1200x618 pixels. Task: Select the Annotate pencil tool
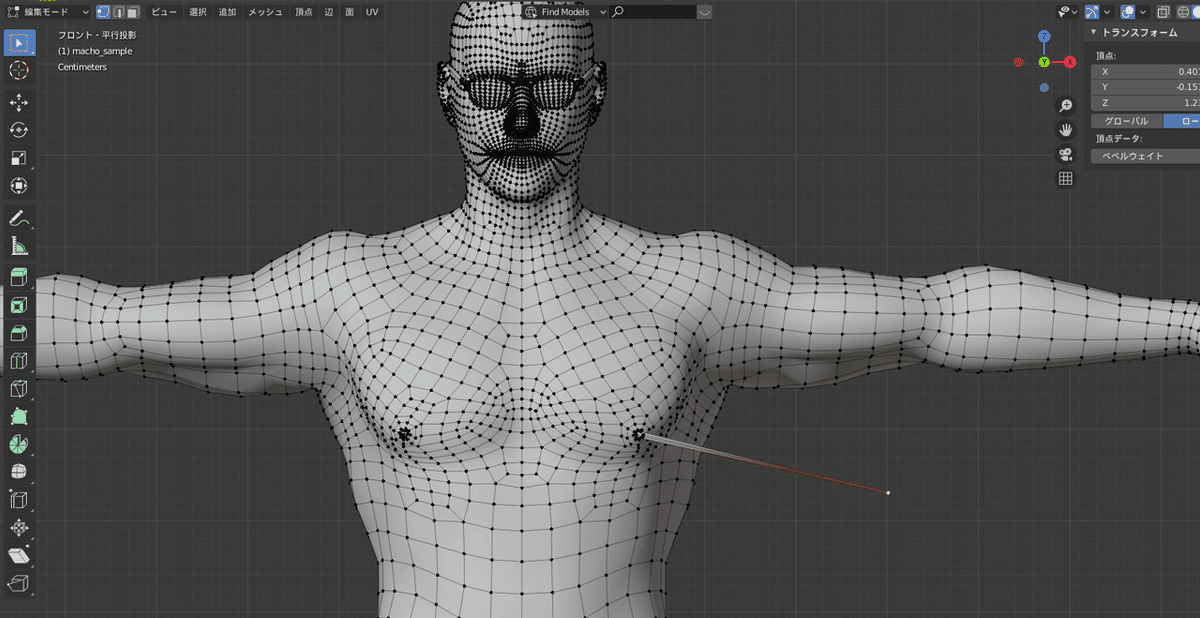coord(19,218)
